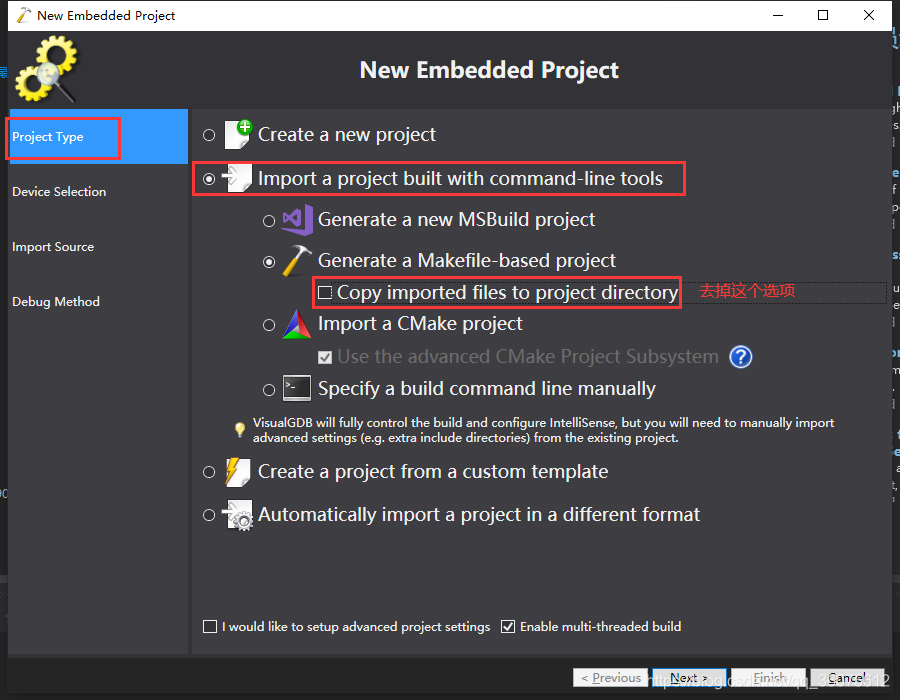The image size is (900, 700).
Task: Click the MSBuild project icon
Action: coord(298,219)
